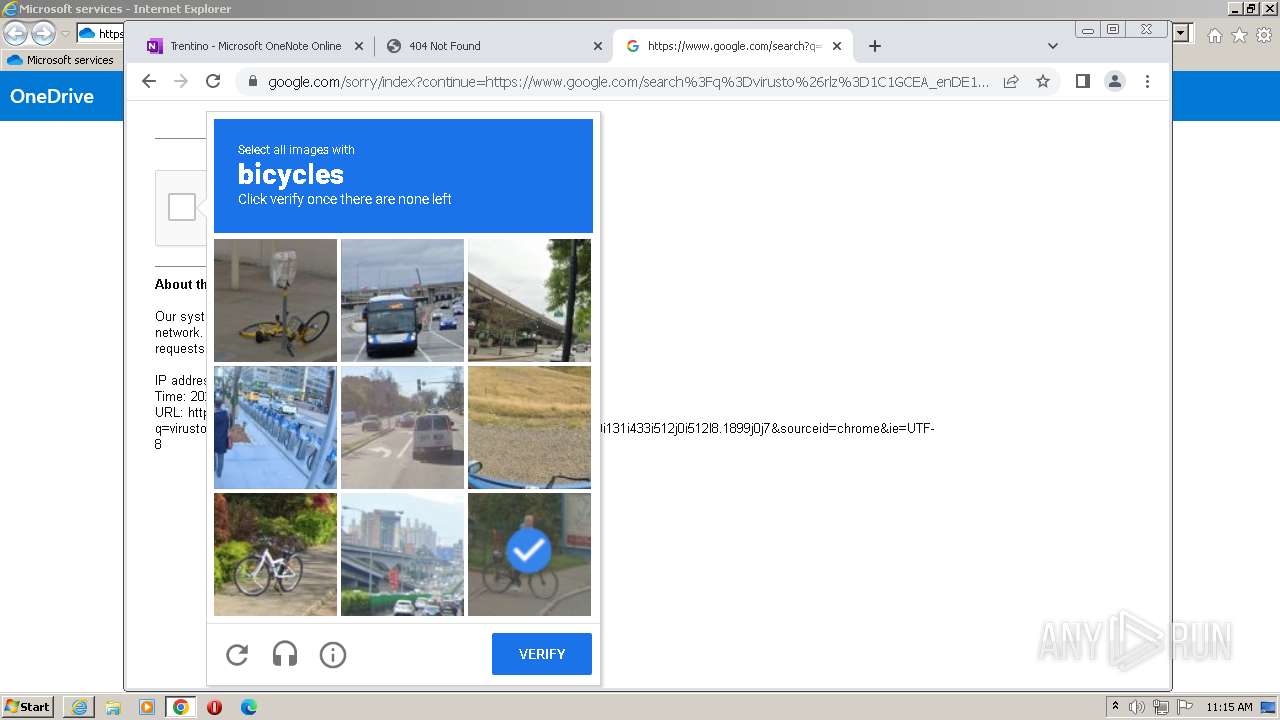Open red Opera icon in taskbar
1280x720 pixels.
(214, 707)
